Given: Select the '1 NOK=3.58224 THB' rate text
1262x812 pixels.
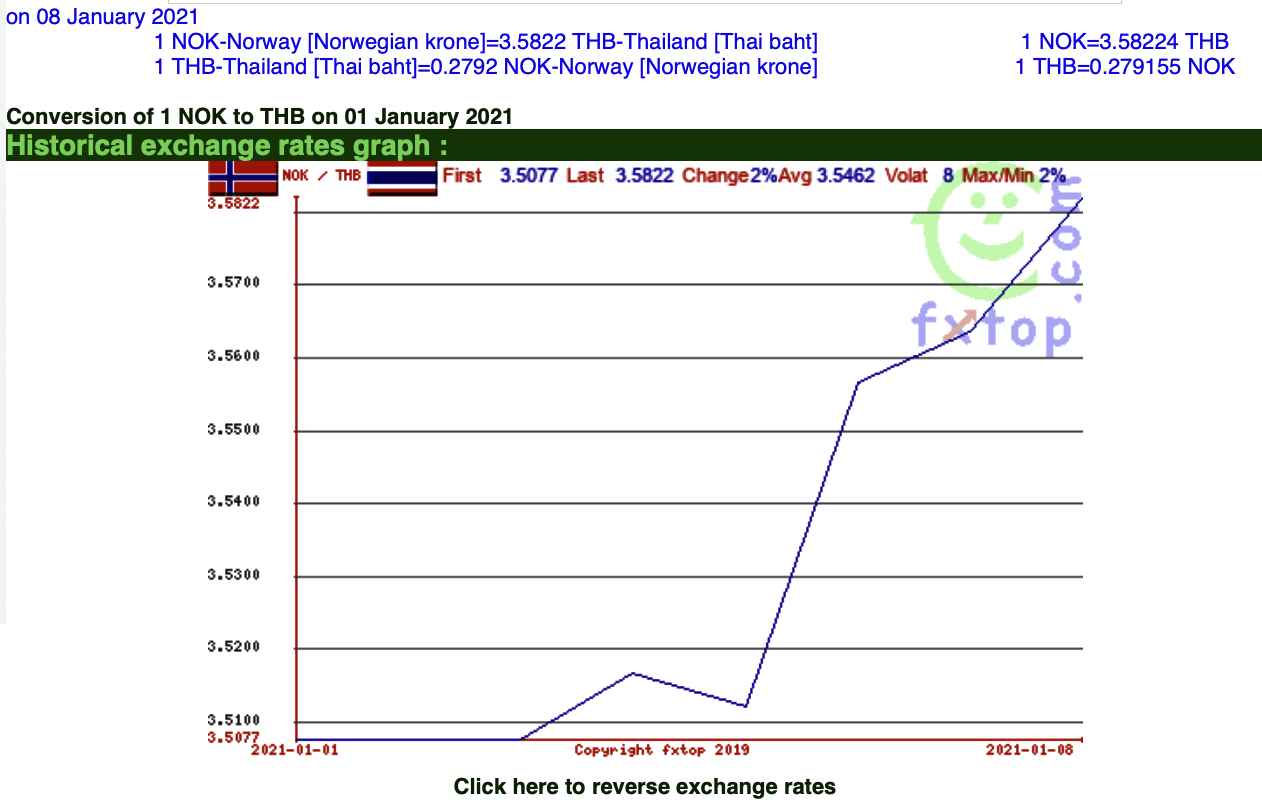Looking at the screenshot, I should pos(1124,42).
